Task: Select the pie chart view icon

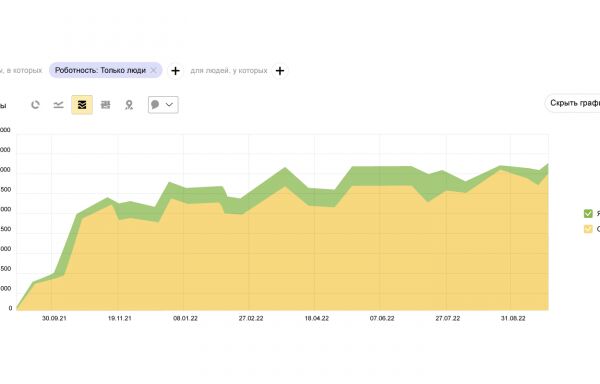Action: point(35,105)
